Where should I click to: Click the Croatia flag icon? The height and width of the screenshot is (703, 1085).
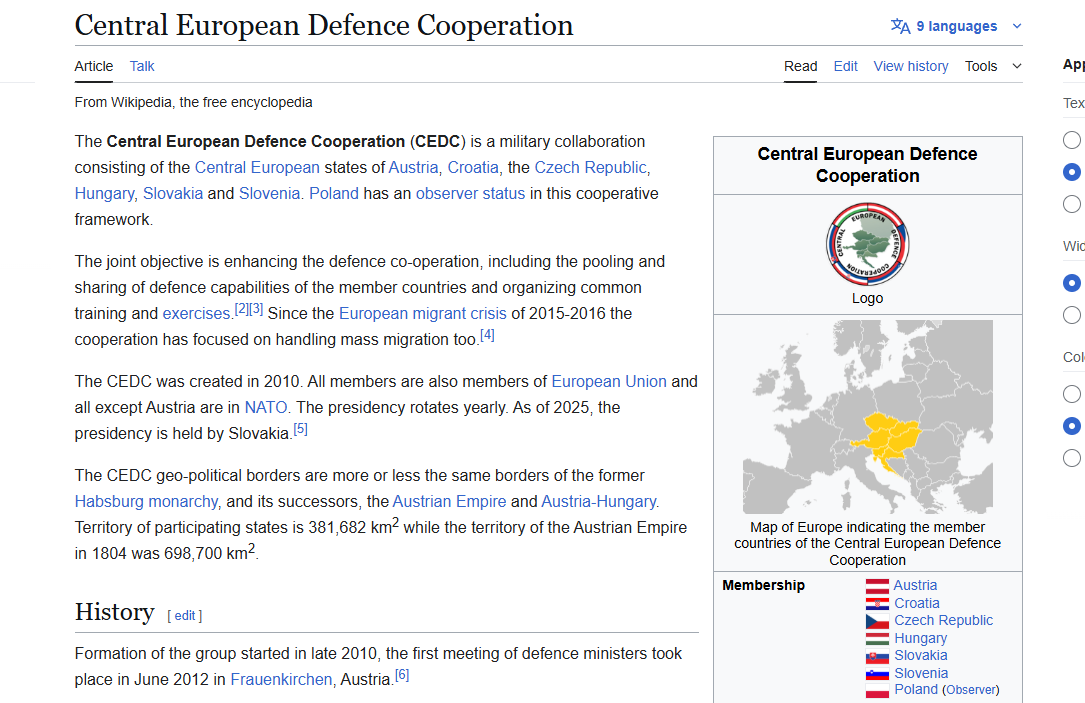pyautogui.click(x=877, y=603)
